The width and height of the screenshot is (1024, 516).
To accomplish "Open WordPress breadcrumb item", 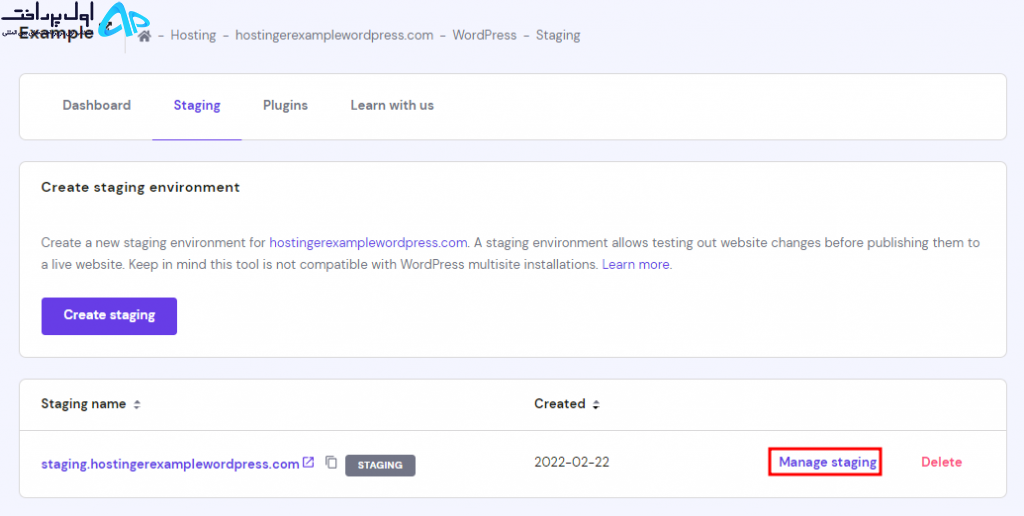I will pos(485,35).
